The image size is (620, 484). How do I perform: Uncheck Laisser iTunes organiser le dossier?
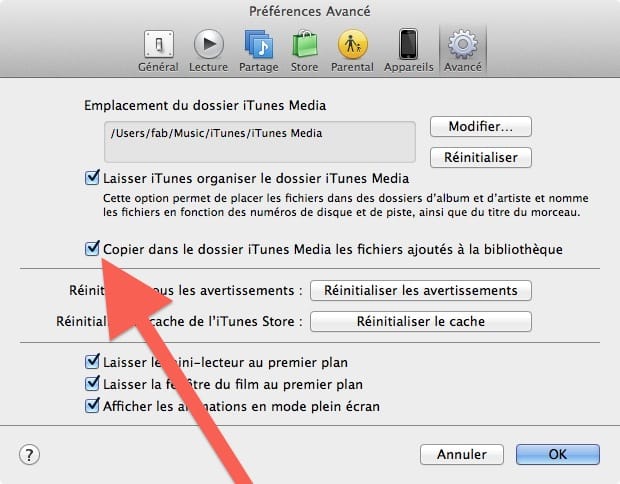tap(92, 178)
